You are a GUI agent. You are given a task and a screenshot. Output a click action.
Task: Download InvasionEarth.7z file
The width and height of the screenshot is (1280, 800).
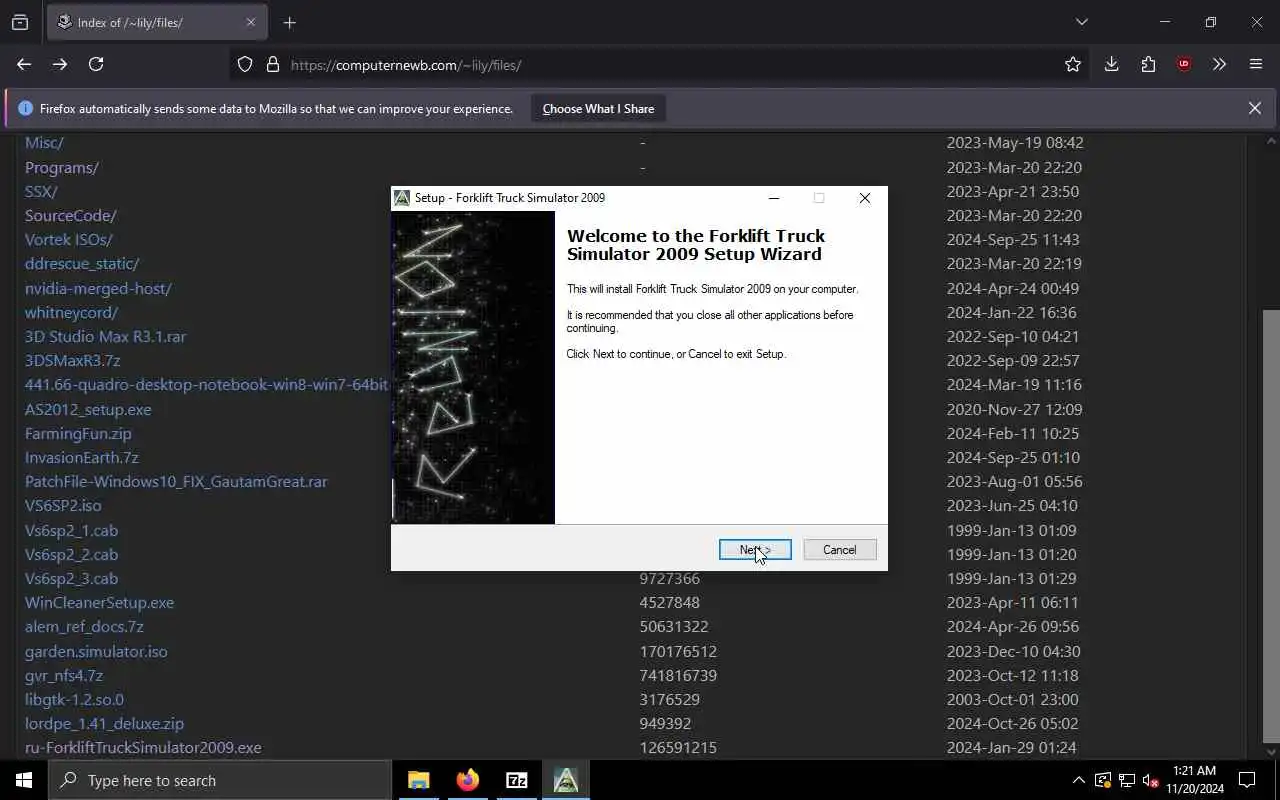82,458
